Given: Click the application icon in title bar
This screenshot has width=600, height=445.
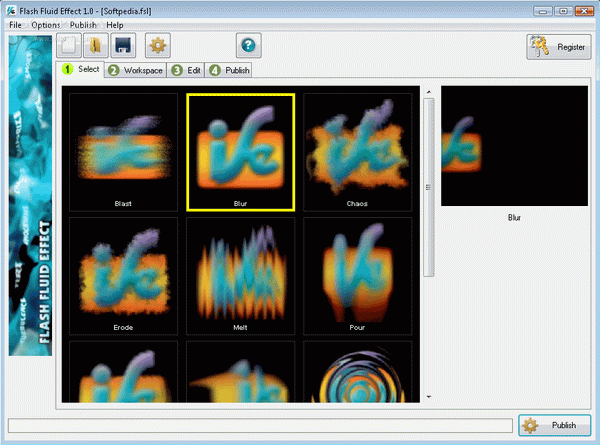Looking at the screenshot, I should 11,11.
